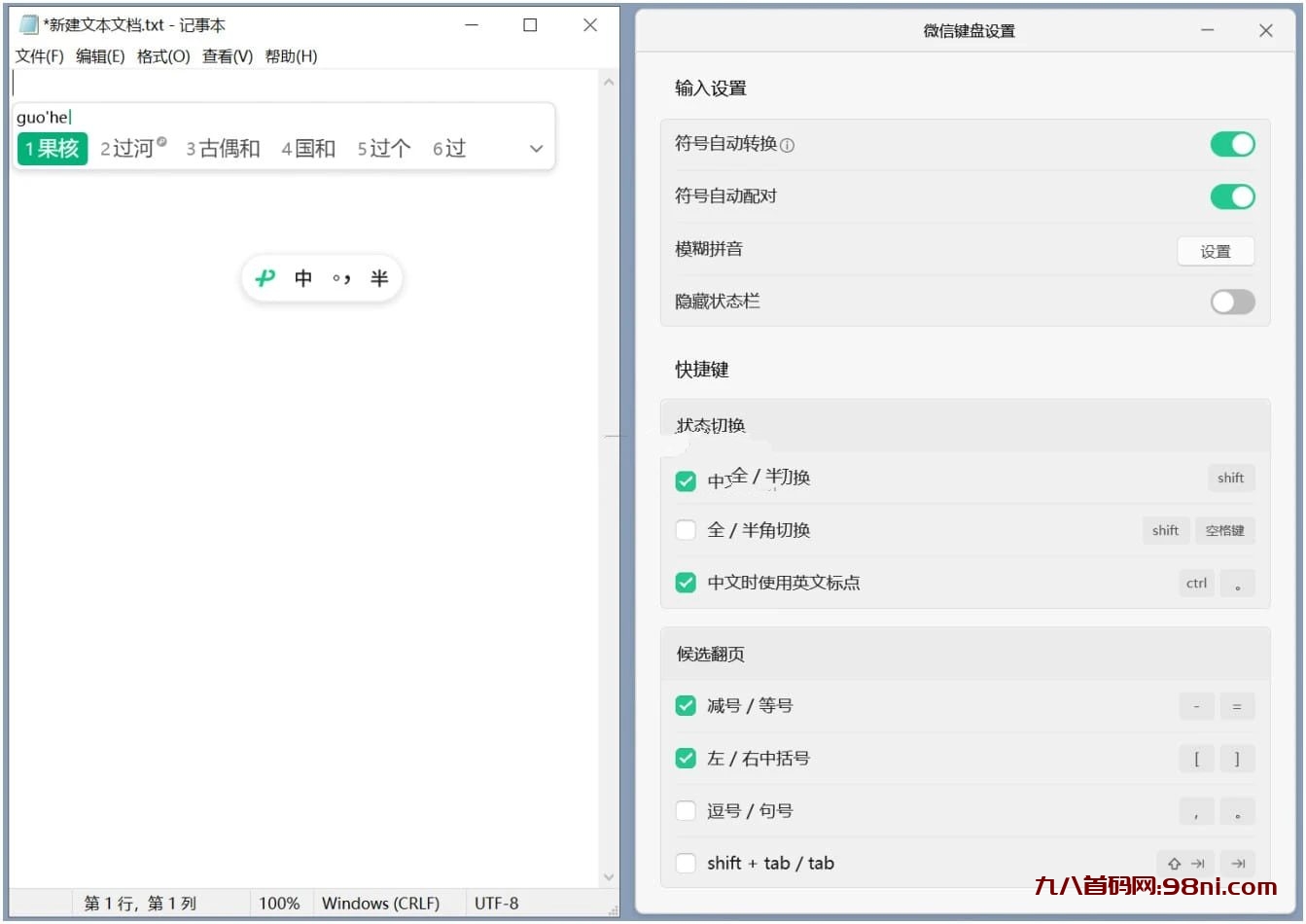Toggle the punctuation mode icon on status bar

[x=341, y=278]
